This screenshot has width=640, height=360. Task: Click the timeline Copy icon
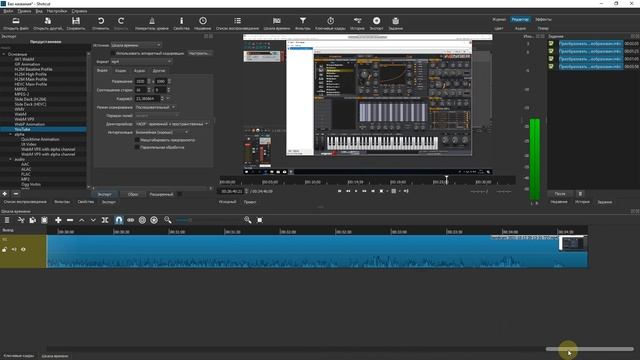pyautogui.click(x=33, y=220)
